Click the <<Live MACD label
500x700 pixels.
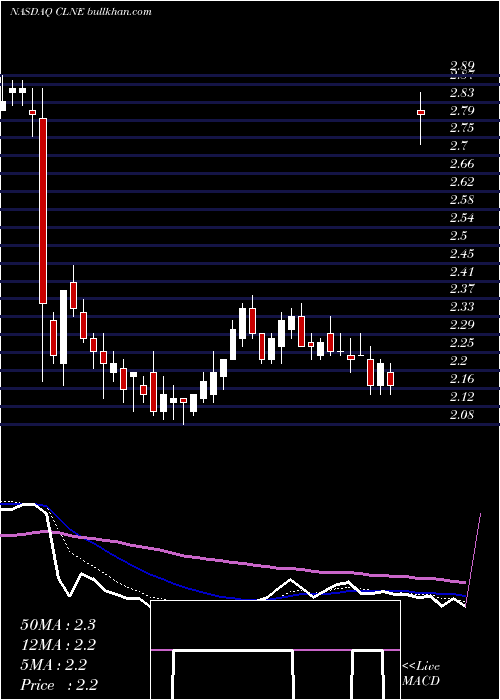point(421,673)
